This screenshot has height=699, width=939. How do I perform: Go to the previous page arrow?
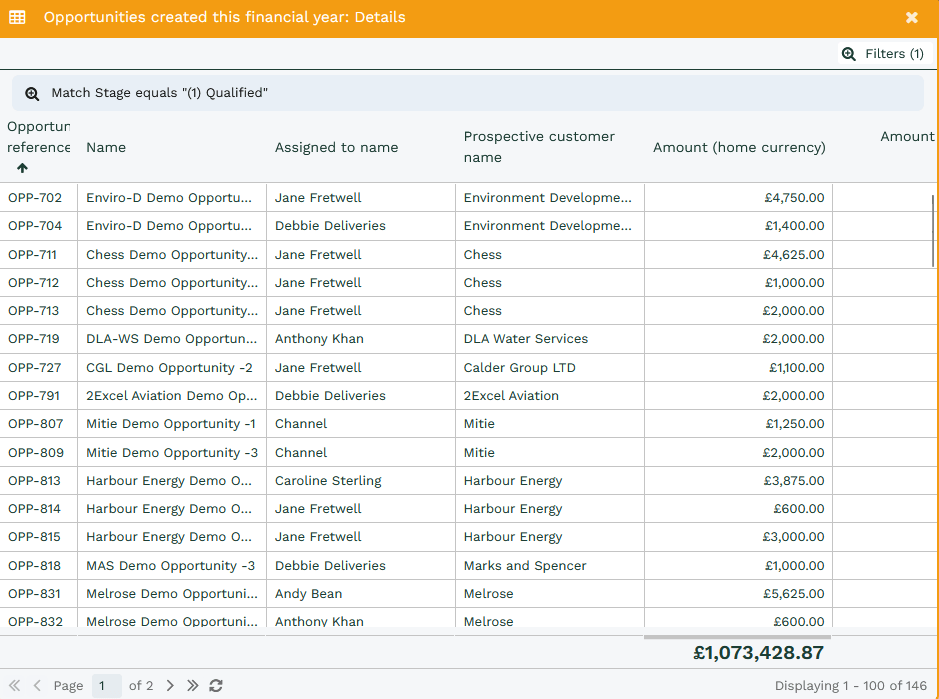coord(38,686)
